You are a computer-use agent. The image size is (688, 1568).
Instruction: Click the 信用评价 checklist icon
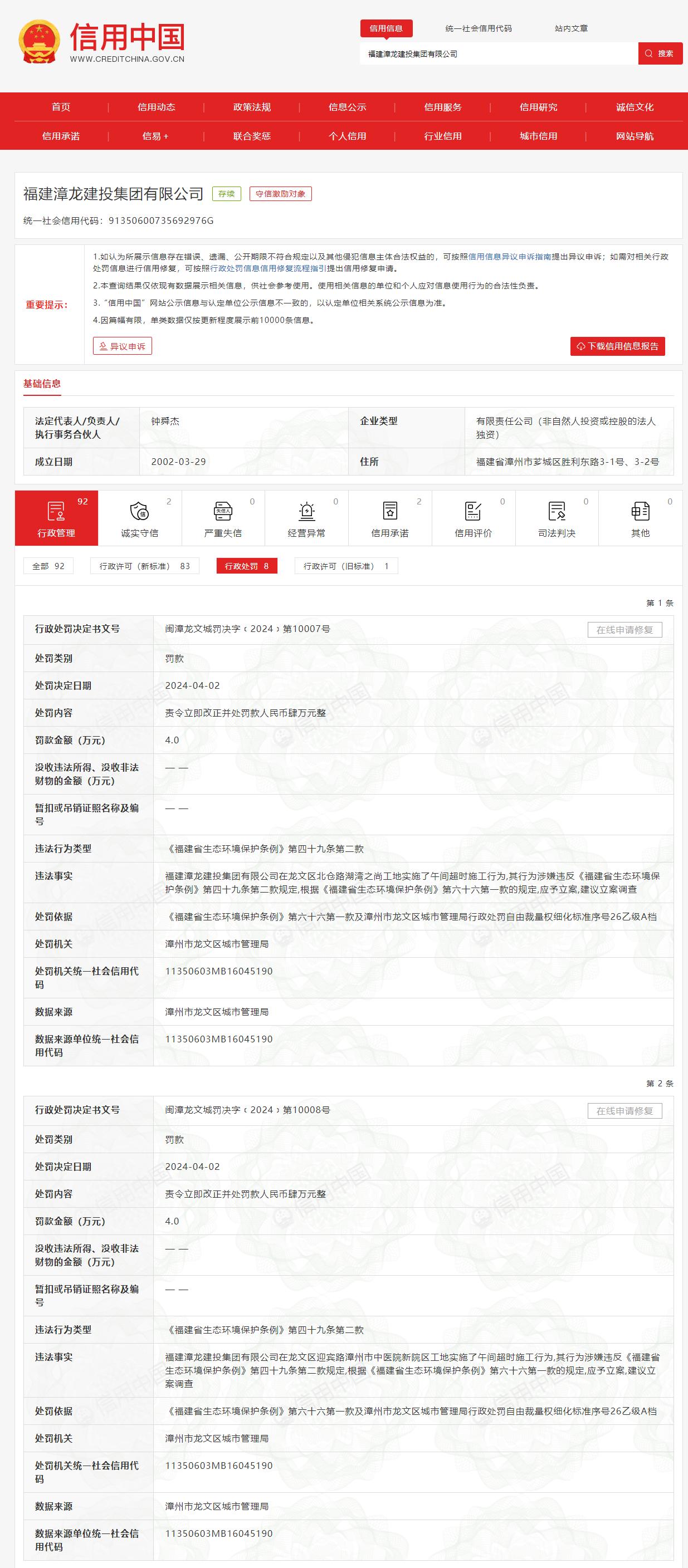(x=473, y=511)
